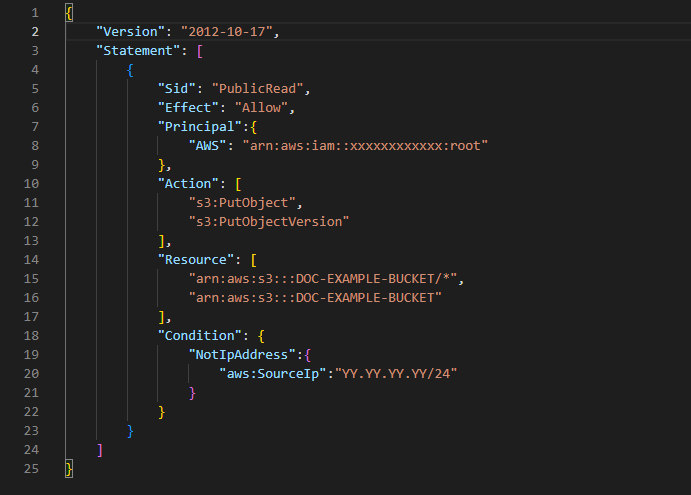
Task: Click the "s3:PutObjectVersion" string
Action: point(269,222)
